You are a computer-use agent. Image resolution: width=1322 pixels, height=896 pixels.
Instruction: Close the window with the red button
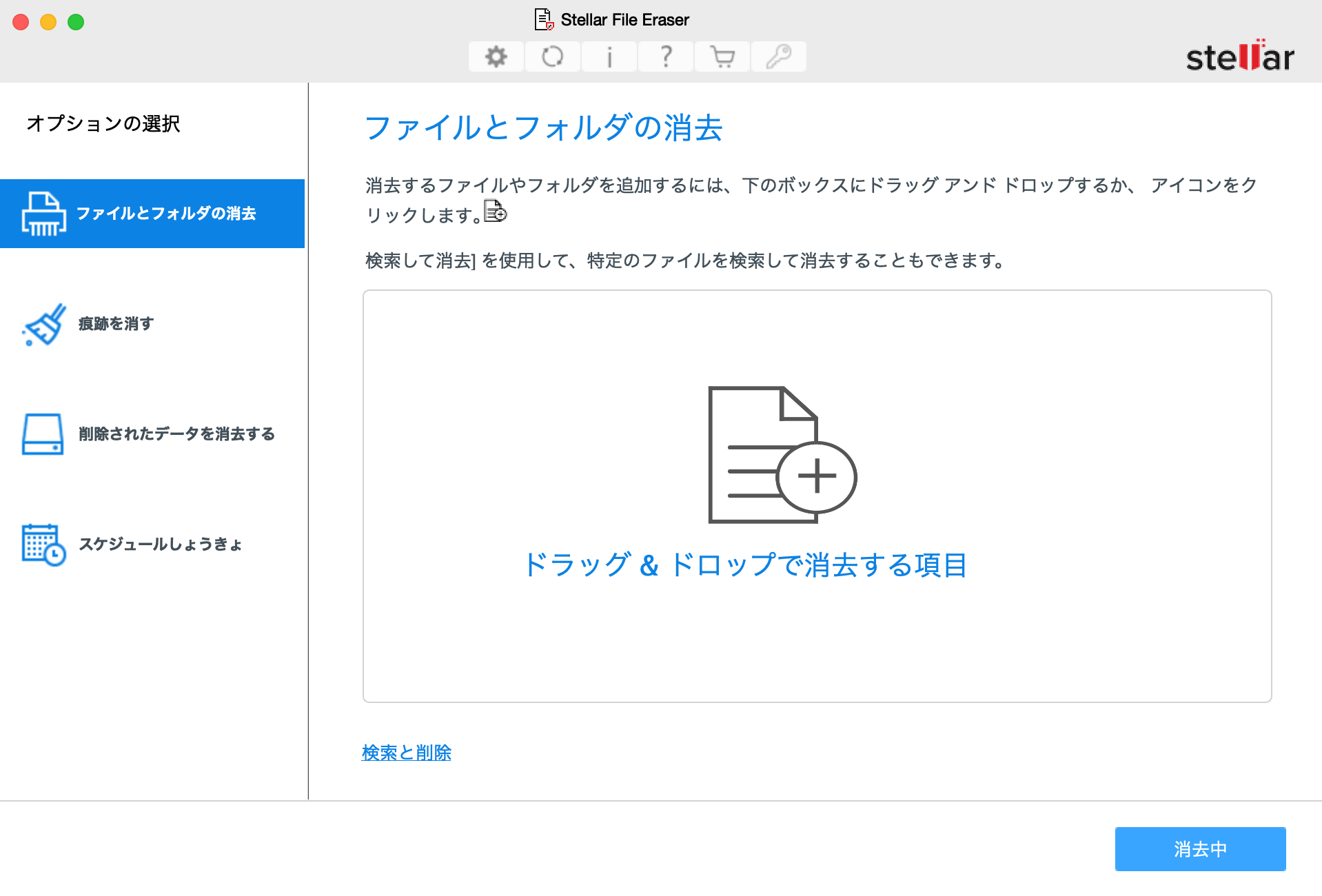[x=21, y=22]
